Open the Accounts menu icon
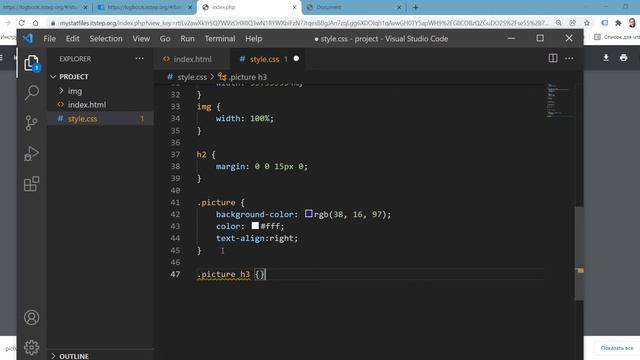The width and height of the screenshot is (640, 360). (31, 318)
